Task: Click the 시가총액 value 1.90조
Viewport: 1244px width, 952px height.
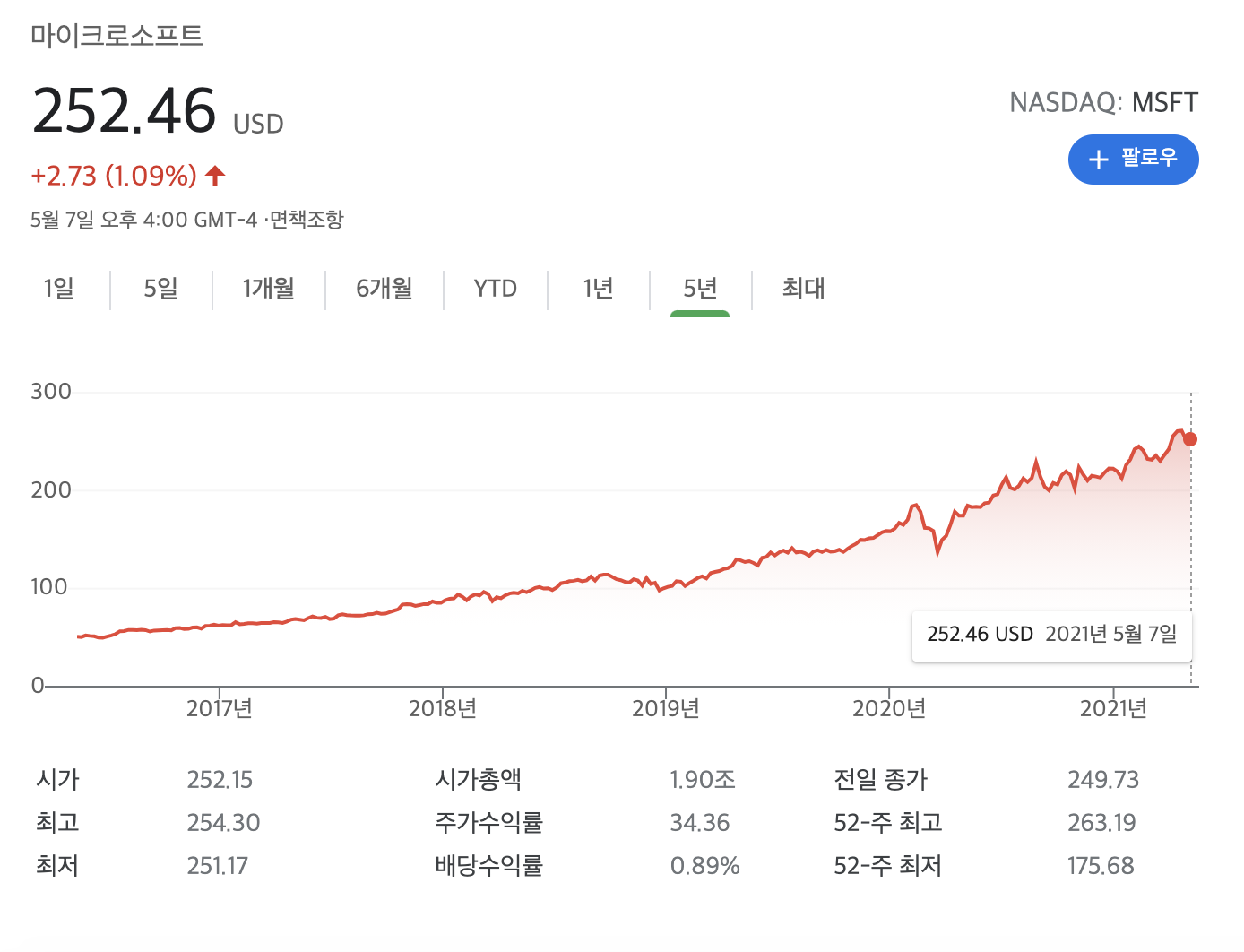Action: 703,780
